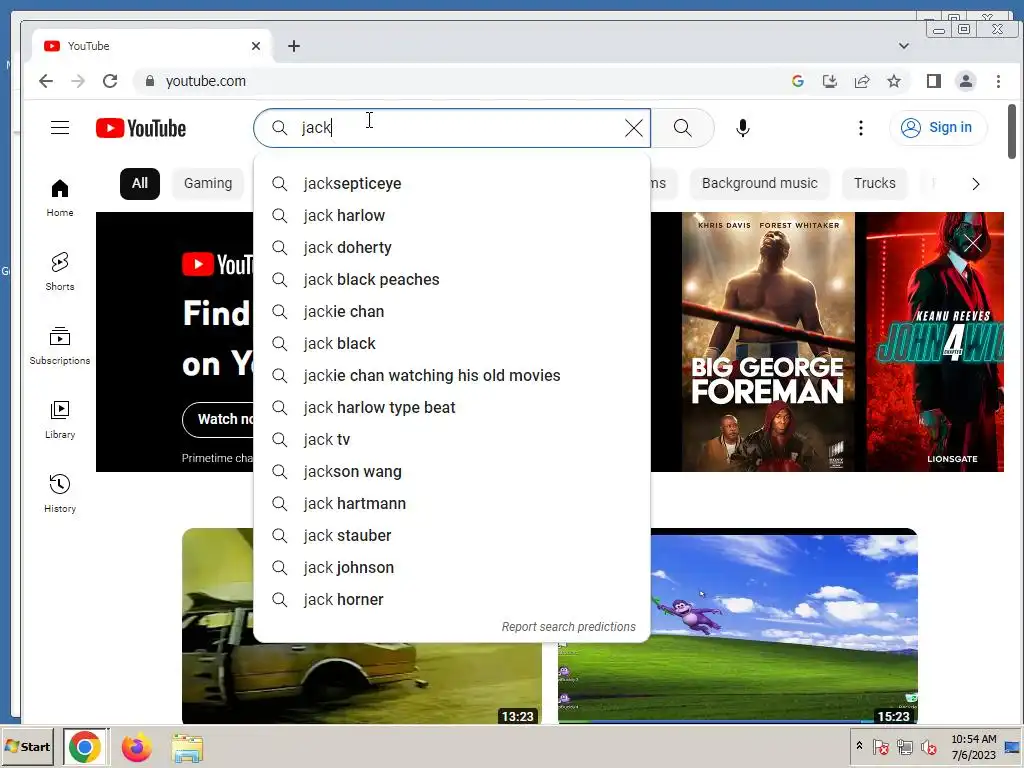The width and height of the screenshot is (1024, 768).
Task: Submit search with the magnifier button
Action: pos(683,128)
